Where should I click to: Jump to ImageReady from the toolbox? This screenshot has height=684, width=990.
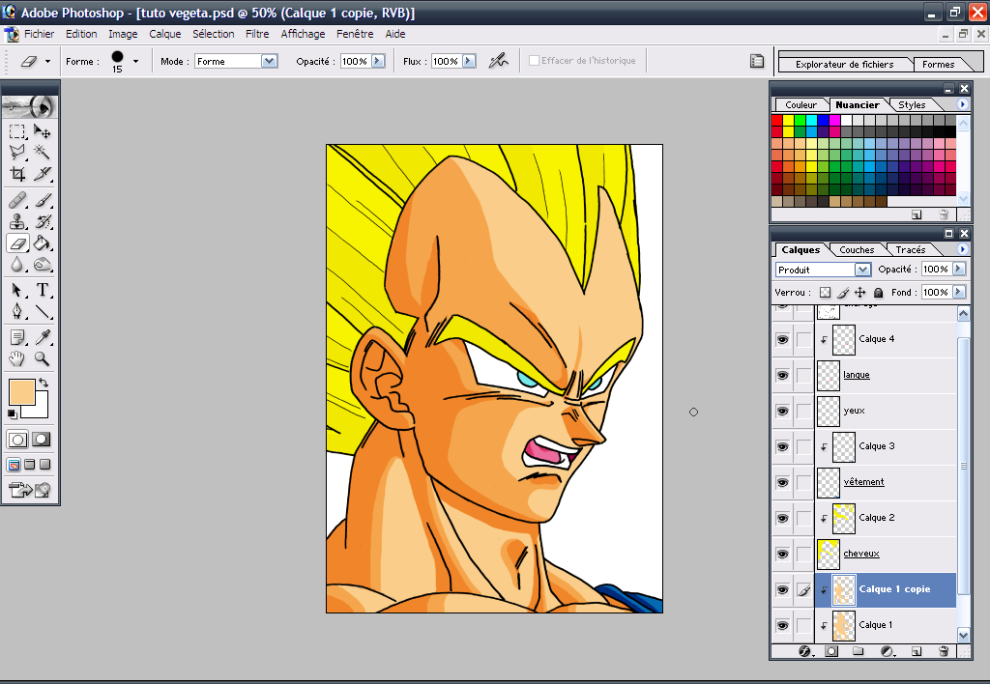click(30, 490)
